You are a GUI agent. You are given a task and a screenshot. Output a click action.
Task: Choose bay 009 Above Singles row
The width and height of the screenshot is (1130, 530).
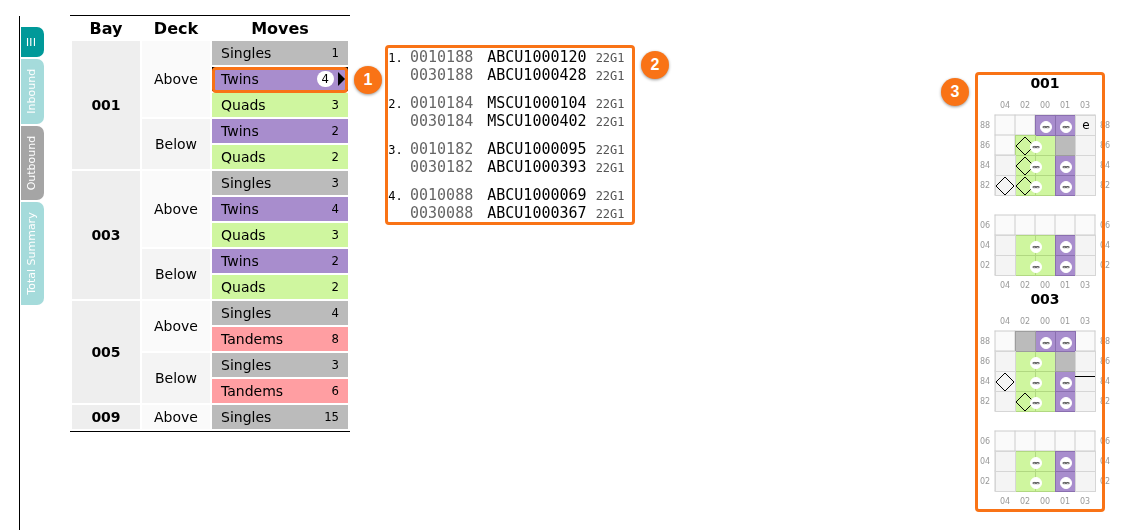click(280, 417)
